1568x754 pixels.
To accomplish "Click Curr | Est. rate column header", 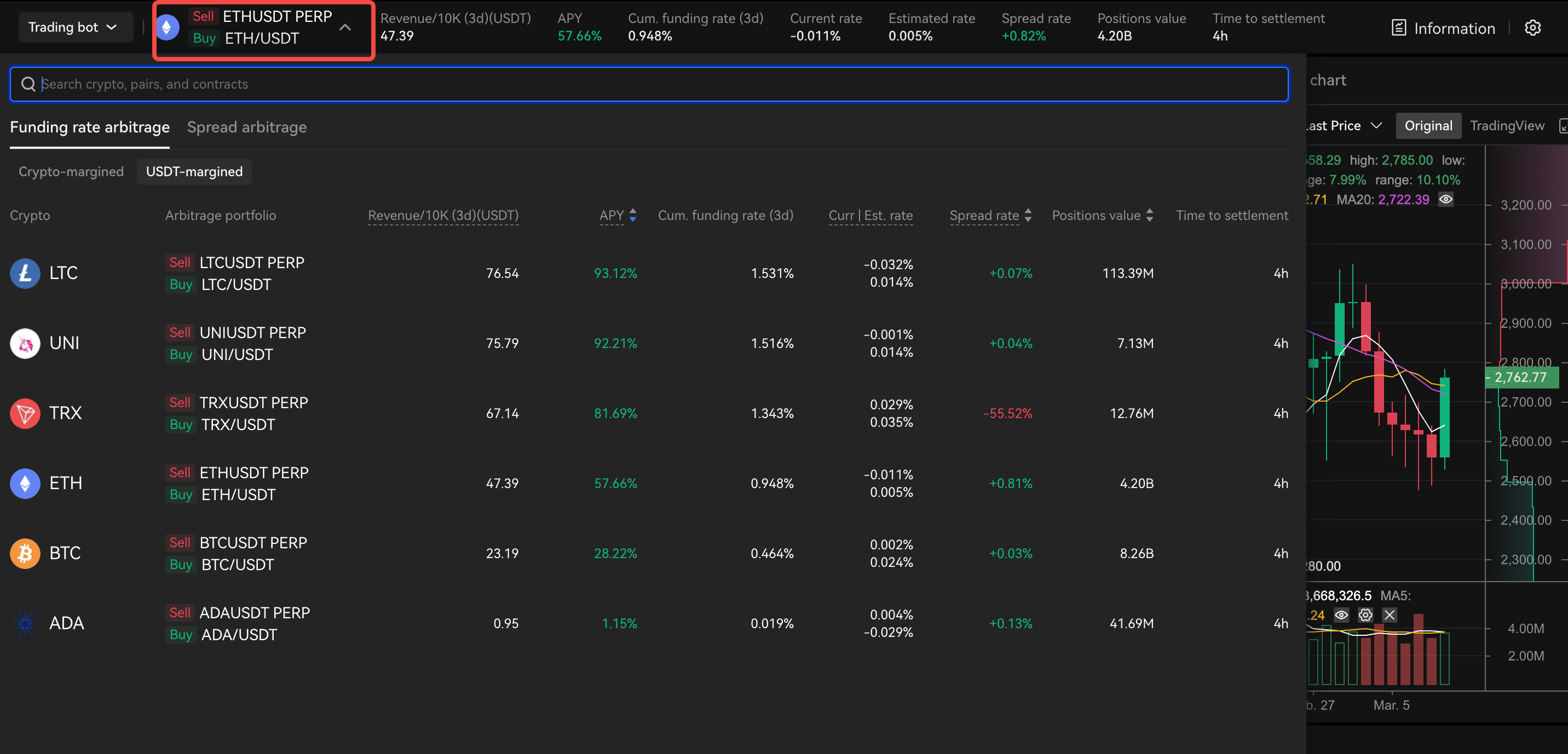I will coord(871,216).
